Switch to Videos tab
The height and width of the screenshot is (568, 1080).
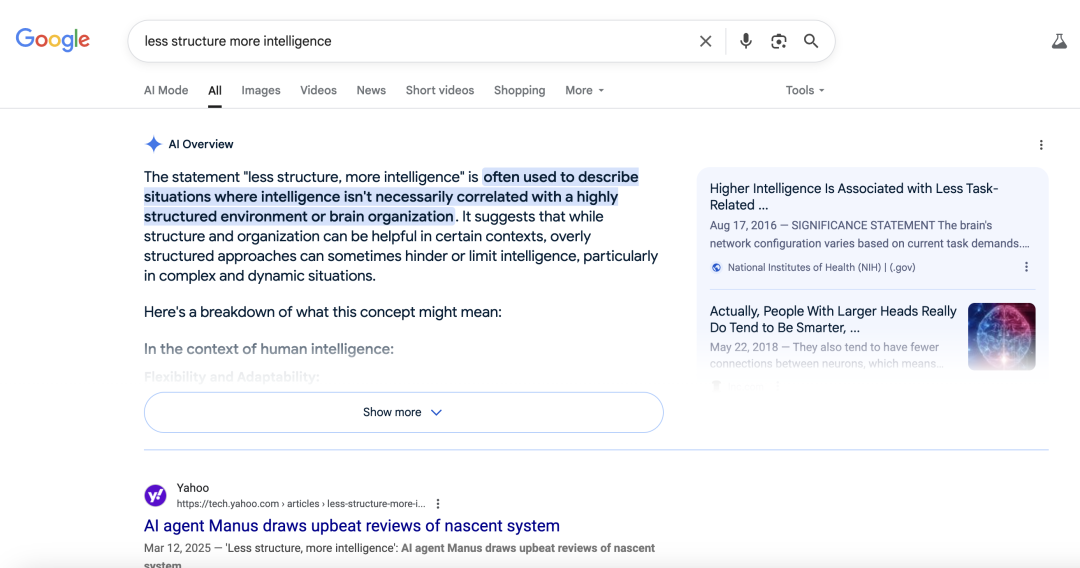point(318,90)
